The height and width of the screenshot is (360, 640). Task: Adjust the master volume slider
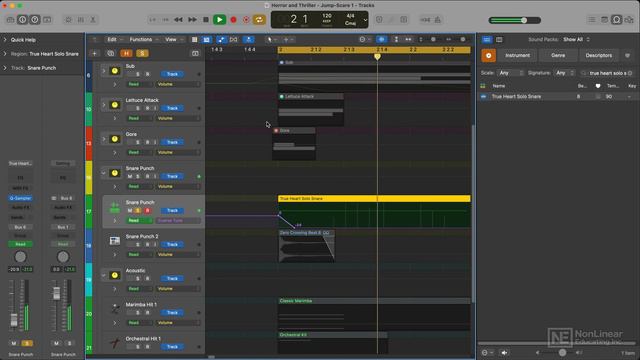click(x=515, y=20)
